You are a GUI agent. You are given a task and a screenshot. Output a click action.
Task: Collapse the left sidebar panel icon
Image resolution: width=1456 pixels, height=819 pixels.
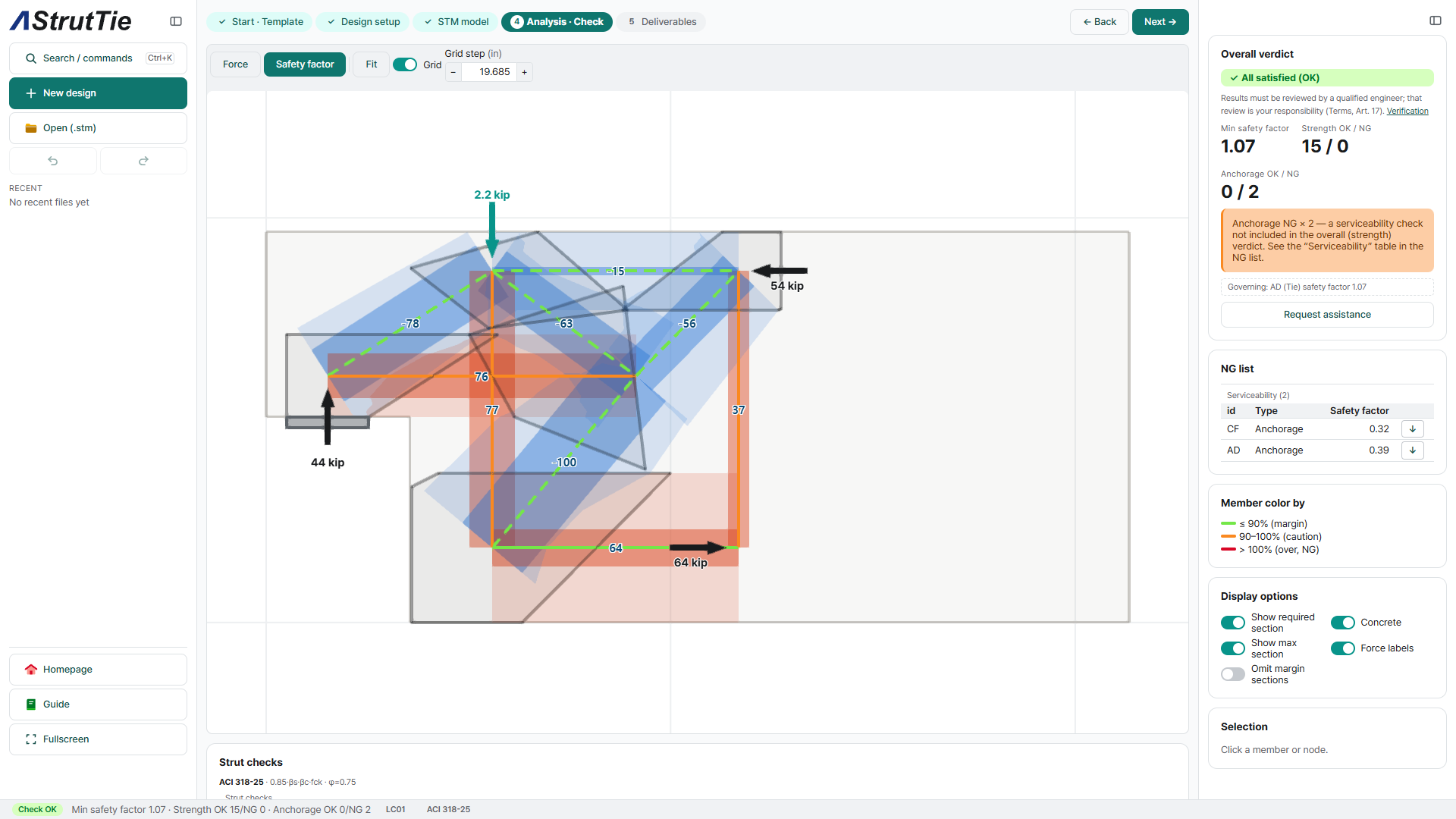click(x=176, y=21)
